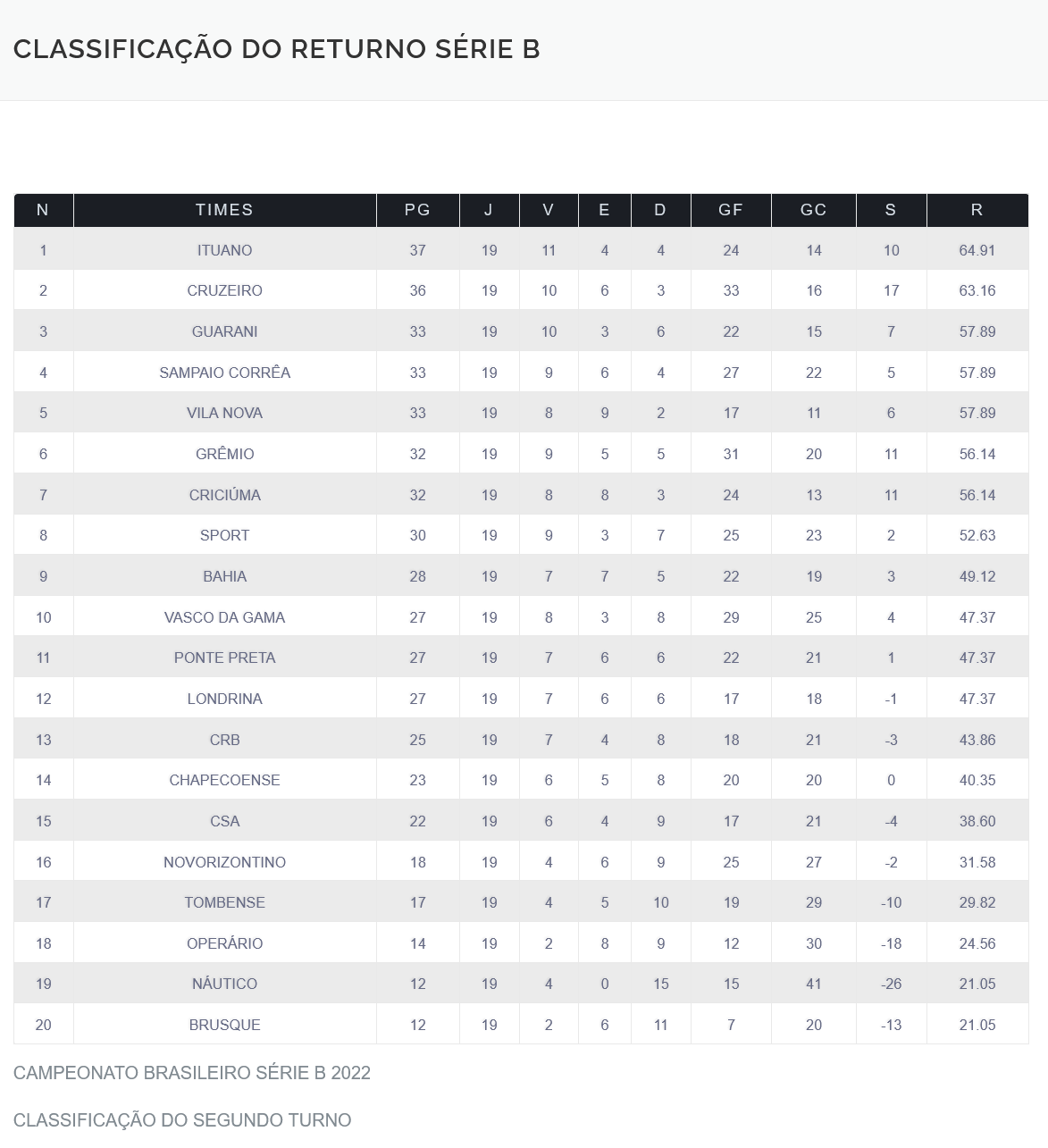Click the S column header
The height and width of the screenshot is (1148, 1048).
click(x=891, y=210)
